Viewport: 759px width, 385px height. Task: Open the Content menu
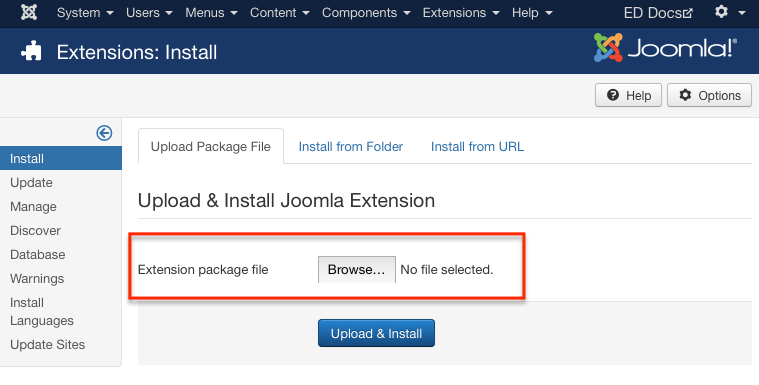(x=280, y=13)
